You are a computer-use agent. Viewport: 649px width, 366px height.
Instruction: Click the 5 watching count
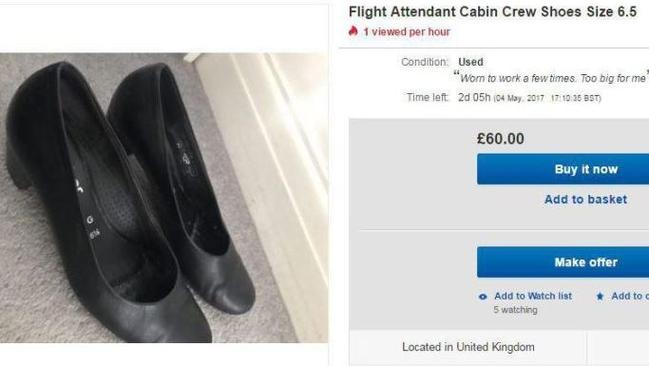515,310
